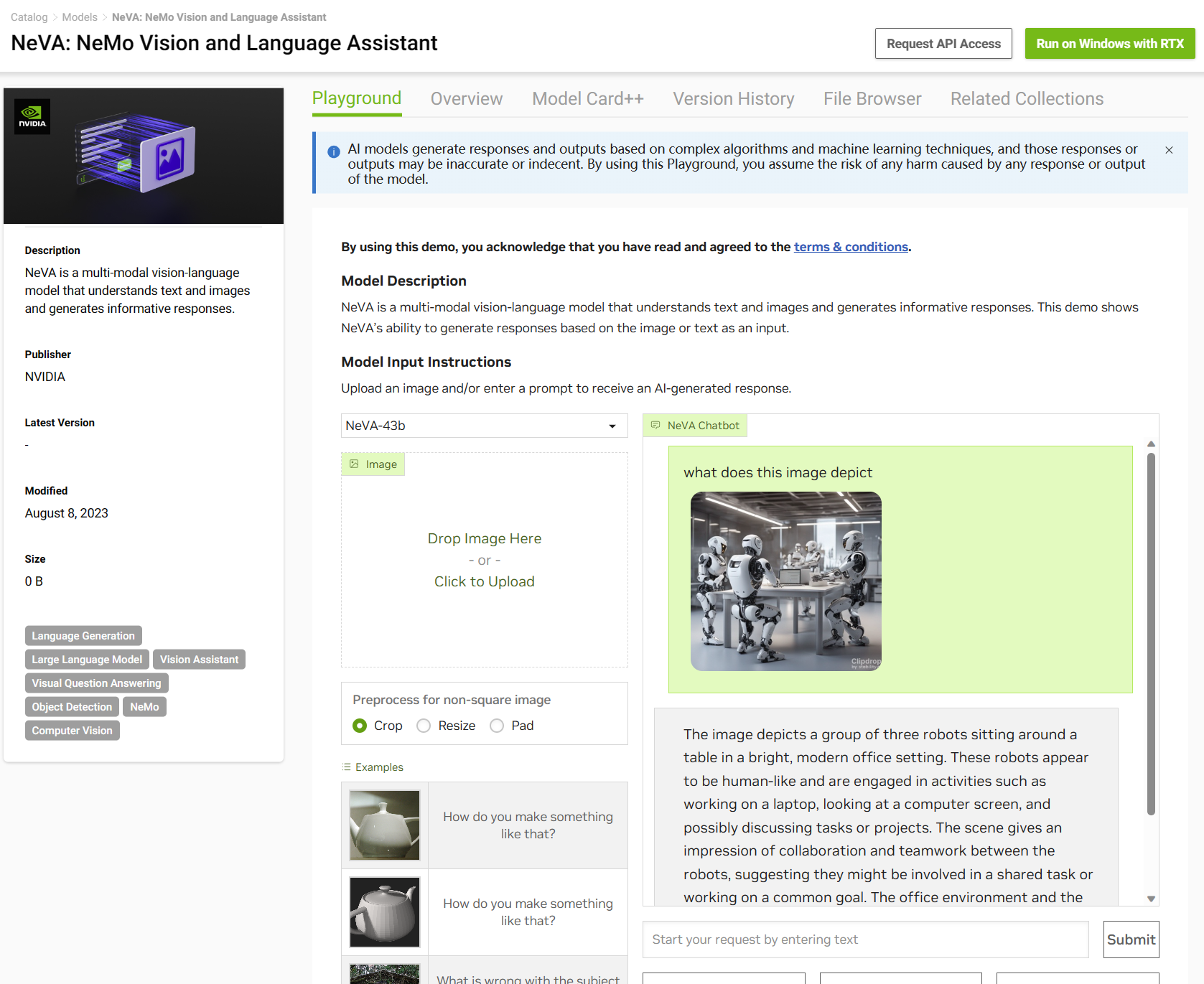Click the NeVA model banner image

(144, 156)
